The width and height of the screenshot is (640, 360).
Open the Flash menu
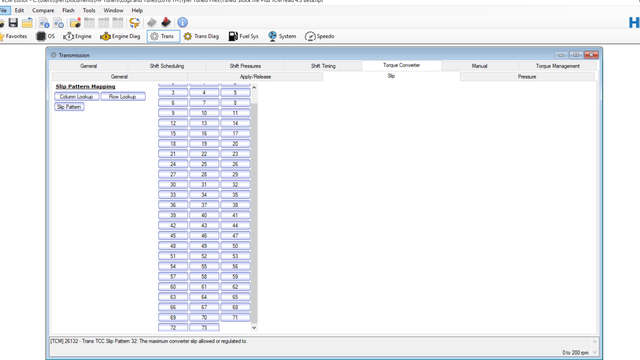coord(68,10)
